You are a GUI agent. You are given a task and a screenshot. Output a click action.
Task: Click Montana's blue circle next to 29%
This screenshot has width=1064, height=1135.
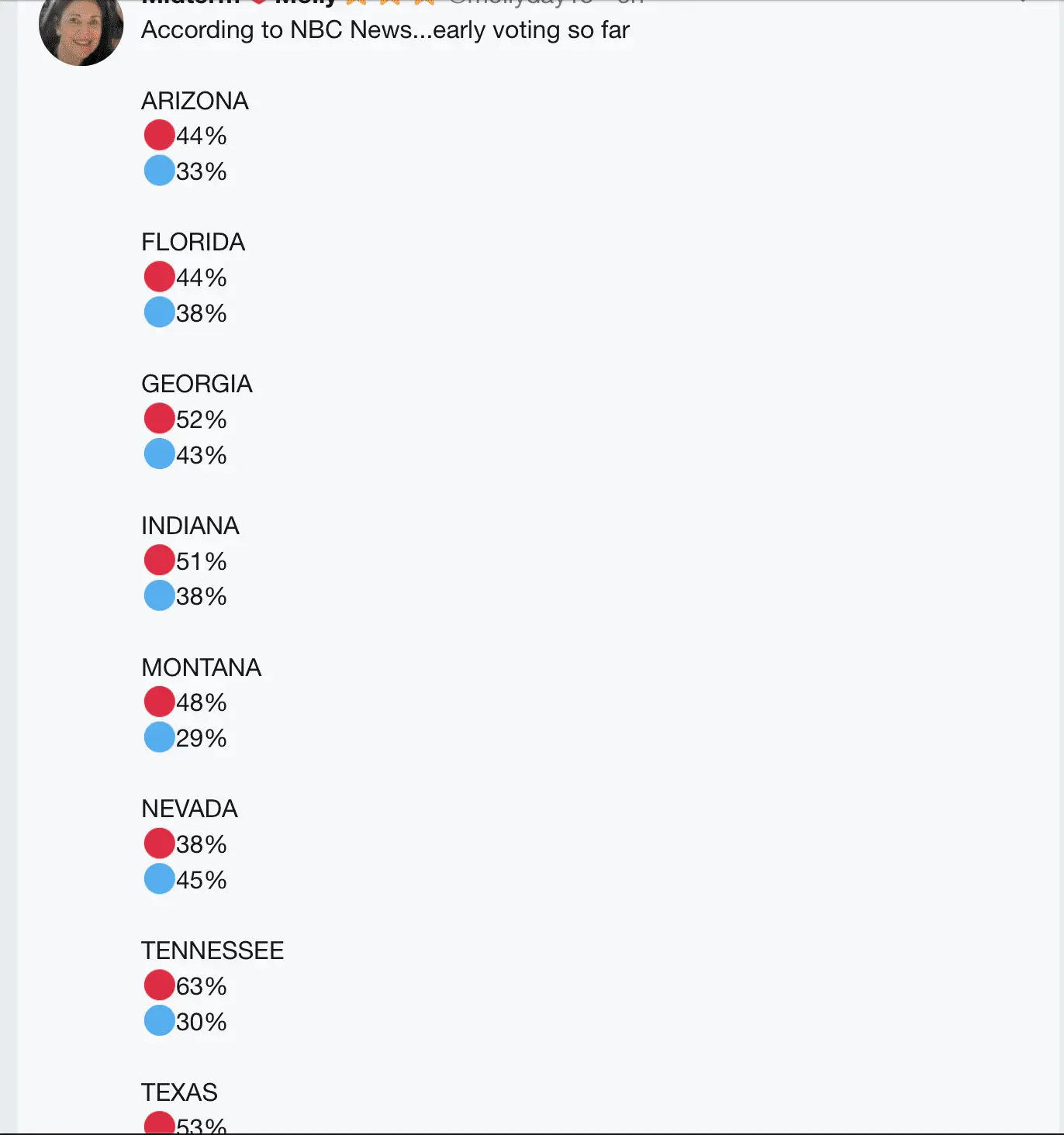159,737
